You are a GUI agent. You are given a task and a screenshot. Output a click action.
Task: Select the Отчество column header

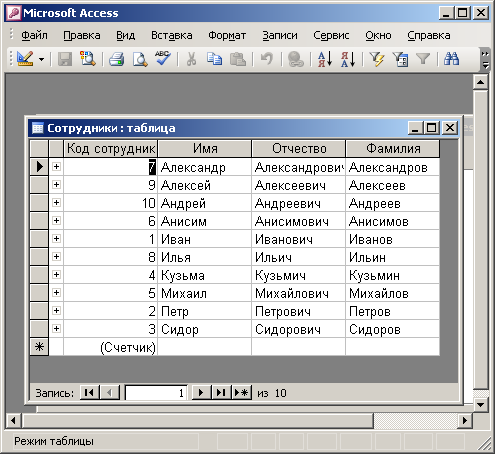pyautogui.click(x=299, y=149)
